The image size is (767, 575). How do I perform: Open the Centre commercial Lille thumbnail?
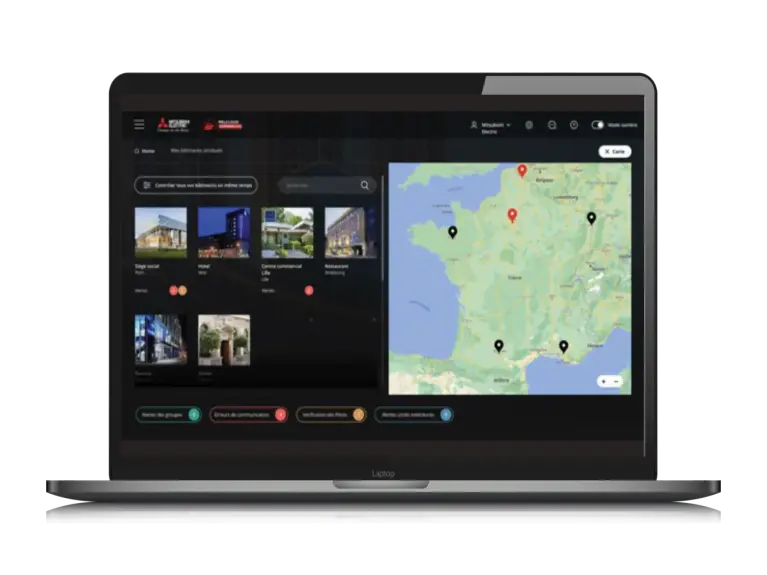pyautogui.click(x=287, y=233)
